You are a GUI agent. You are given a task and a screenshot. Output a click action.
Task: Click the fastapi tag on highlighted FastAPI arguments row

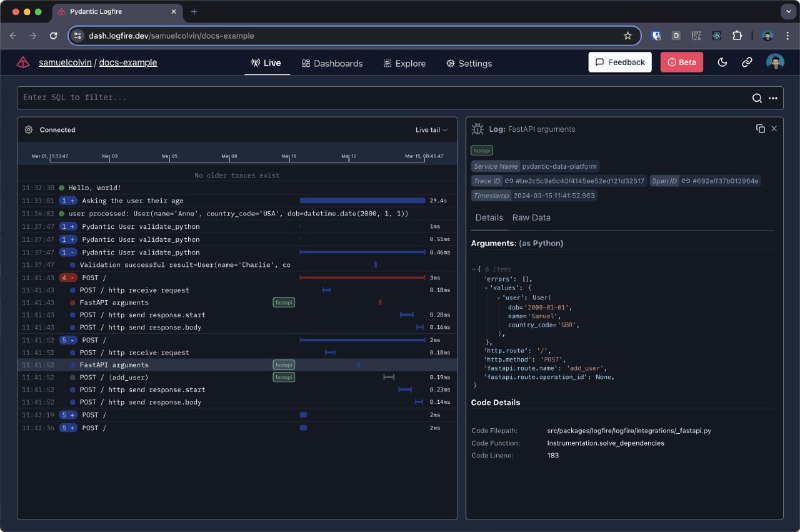tap(284, 365)
